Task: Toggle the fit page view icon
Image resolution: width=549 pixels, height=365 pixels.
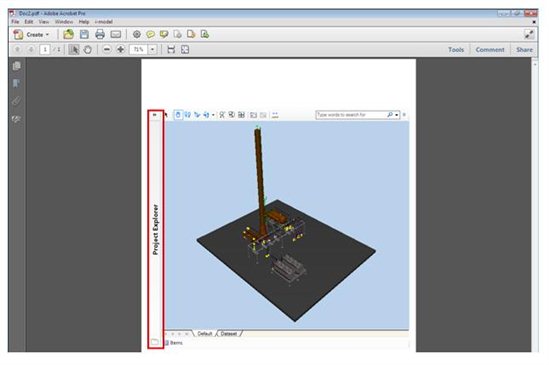Action: [x=185, y=49]
